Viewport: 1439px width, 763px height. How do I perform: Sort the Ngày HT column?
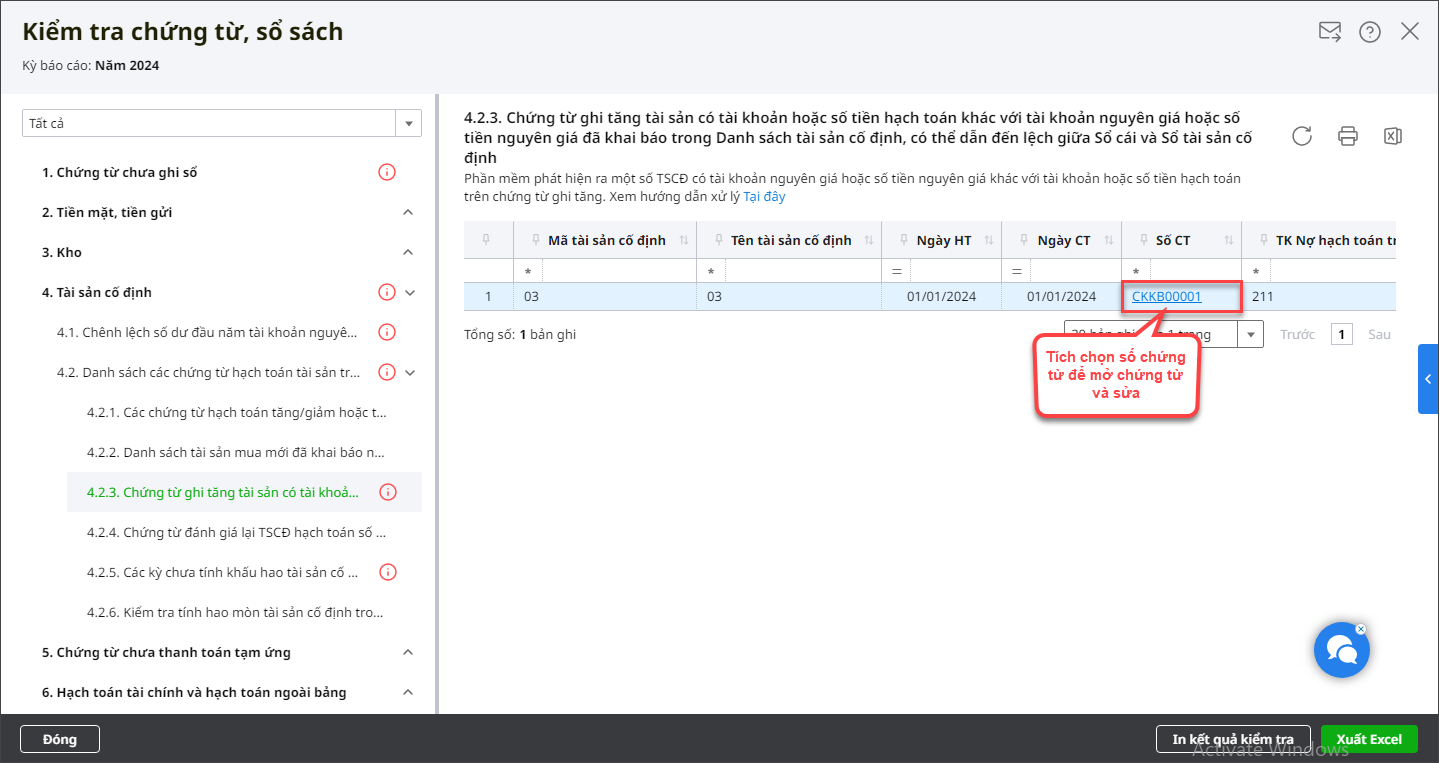click(x=989, y=241)
